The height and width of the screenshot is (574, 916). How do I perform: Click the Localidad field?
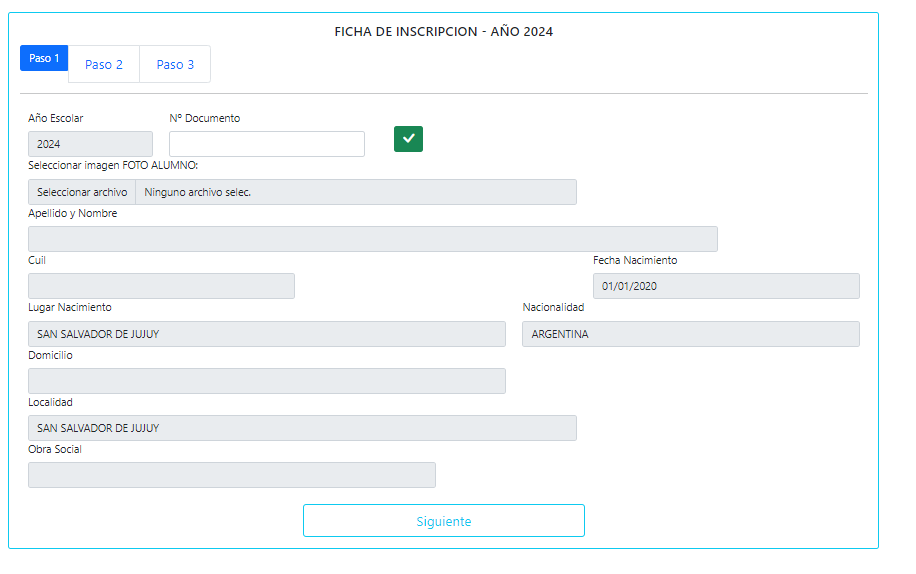point(303,428)
